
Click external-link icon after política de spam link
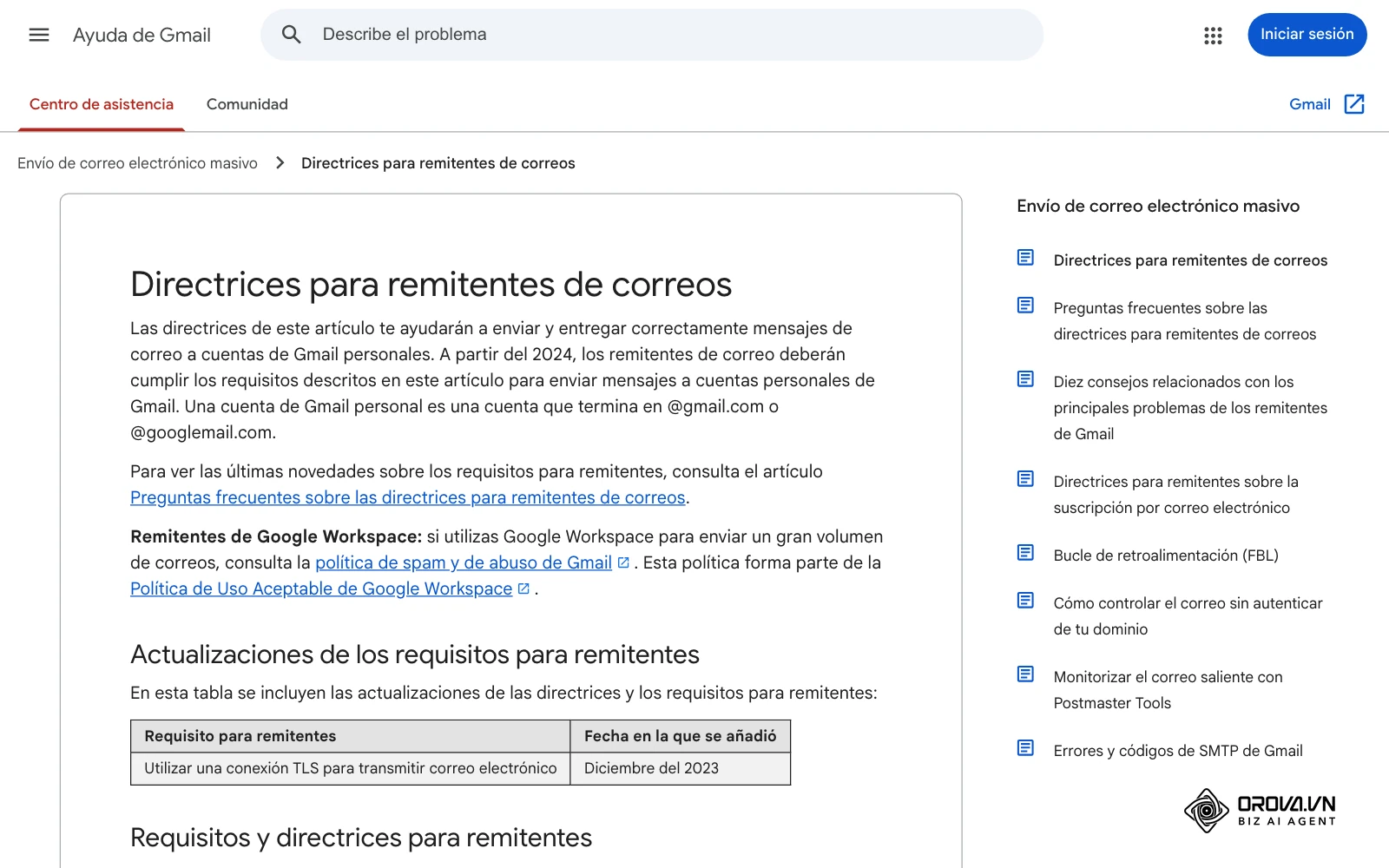(x=623, y=562)
